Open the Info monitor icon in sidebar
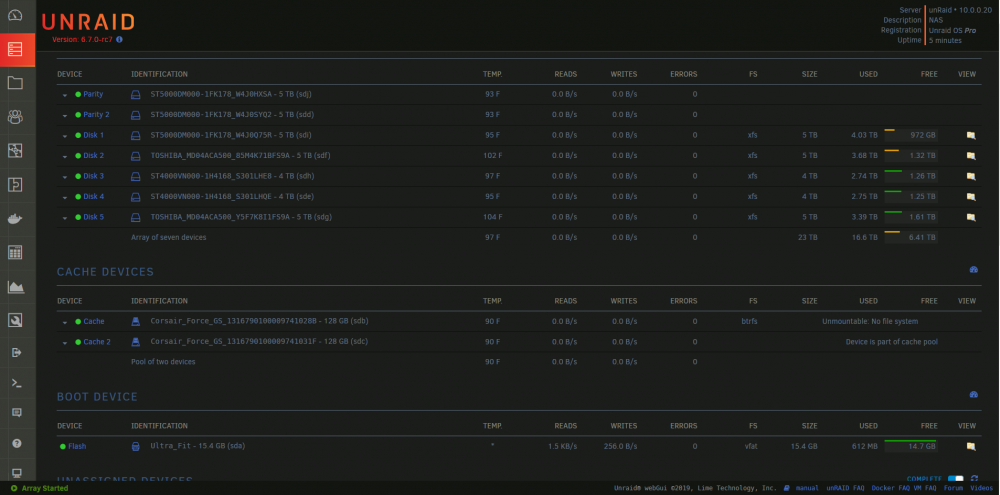 tap(17, 473)
